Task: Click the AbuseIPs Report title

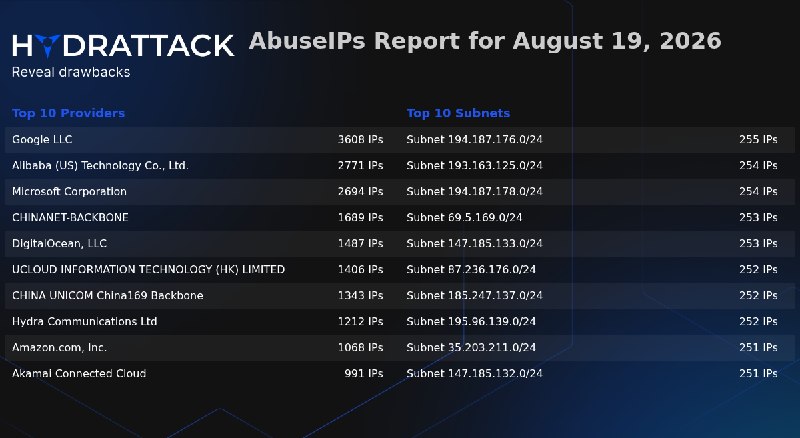Action: tap(485, 41)
